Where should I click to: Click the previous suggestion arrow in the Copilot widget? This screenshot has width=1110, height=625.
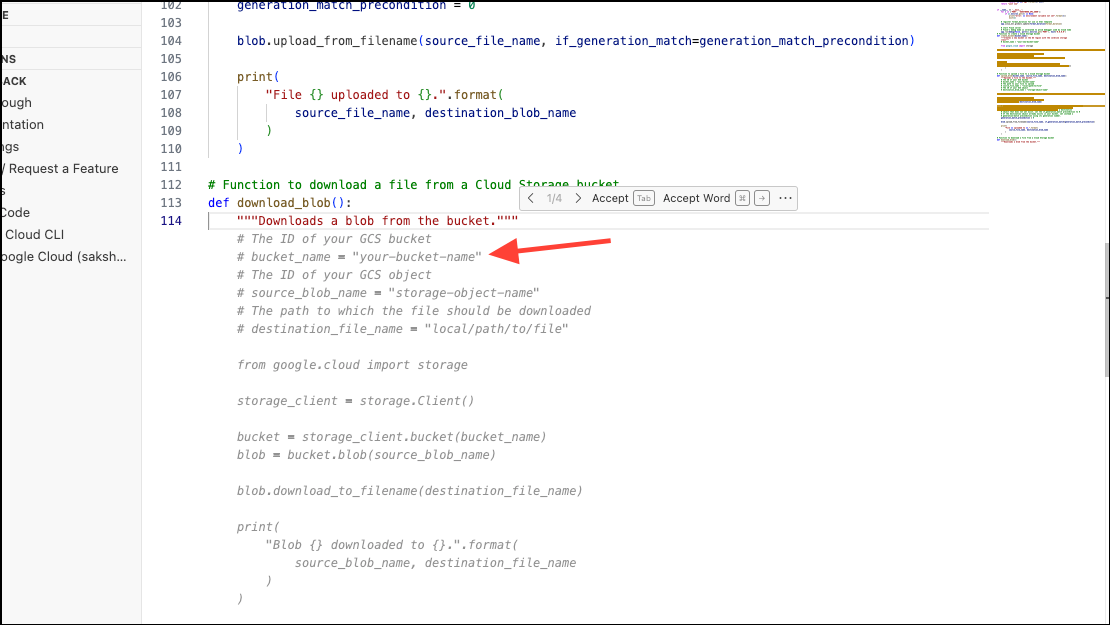click(x=530, y=198)
